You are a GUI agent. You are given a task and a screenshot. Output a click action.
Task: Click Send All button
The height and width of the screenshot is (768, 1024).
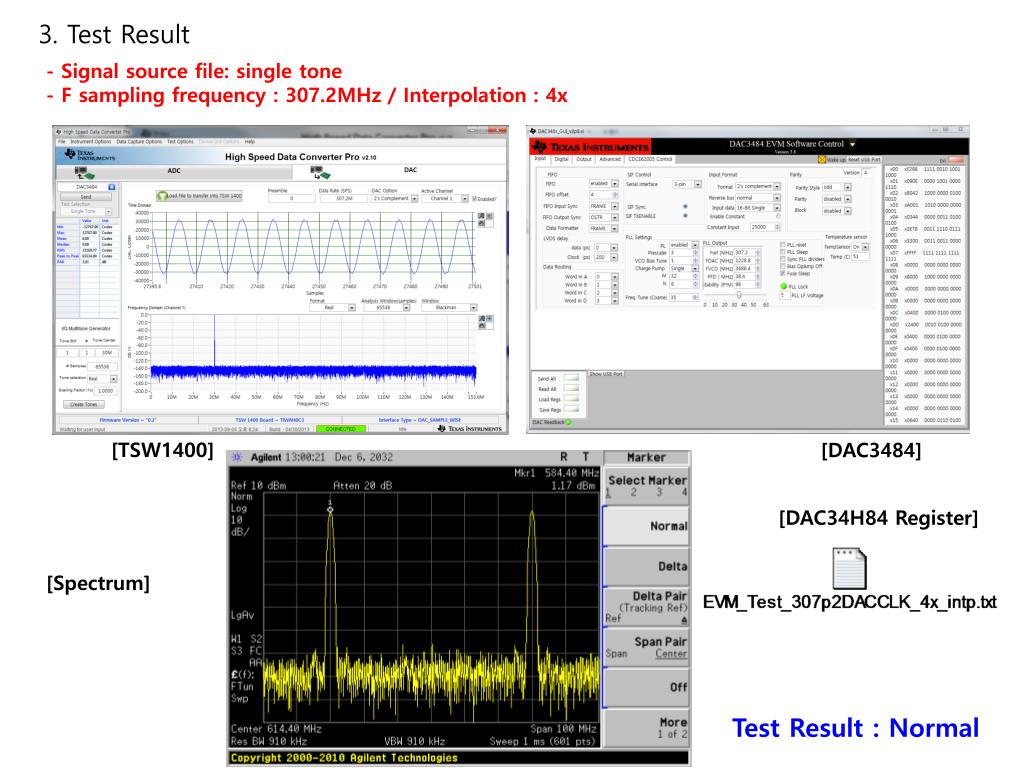coord(571,379)
